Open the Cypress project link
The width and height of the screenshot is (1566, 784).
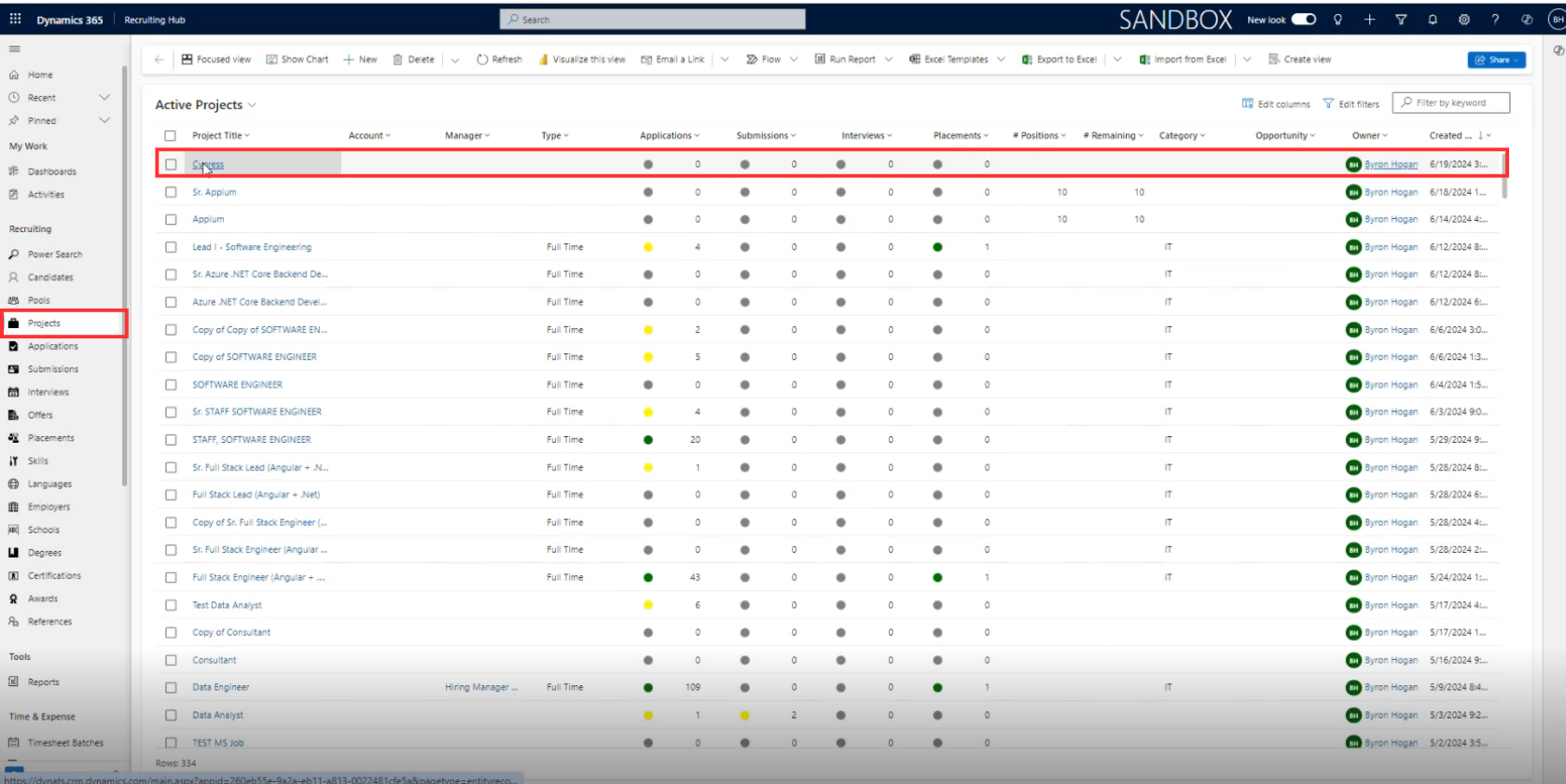click(x=208, y=165)
